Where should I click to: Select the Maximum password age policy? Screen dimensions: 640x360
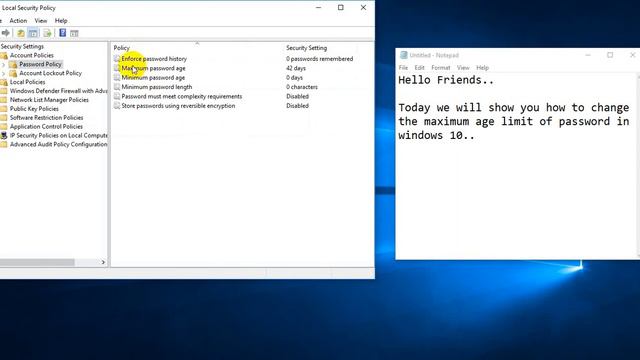[153, 68]
